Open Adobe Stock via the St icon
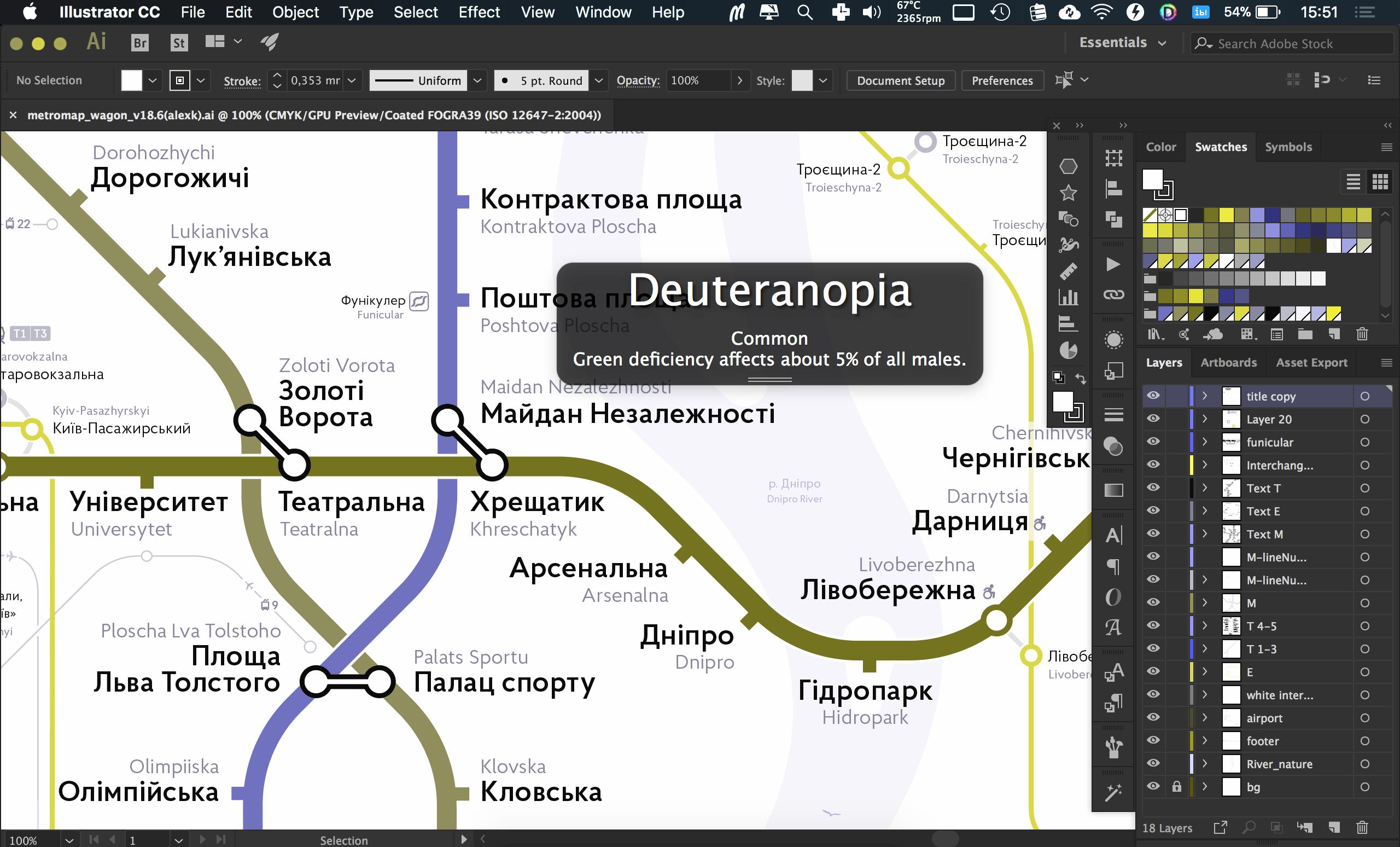Viewport: 1400px width, 847px height. pyautogui.click(x=179, y=43)
